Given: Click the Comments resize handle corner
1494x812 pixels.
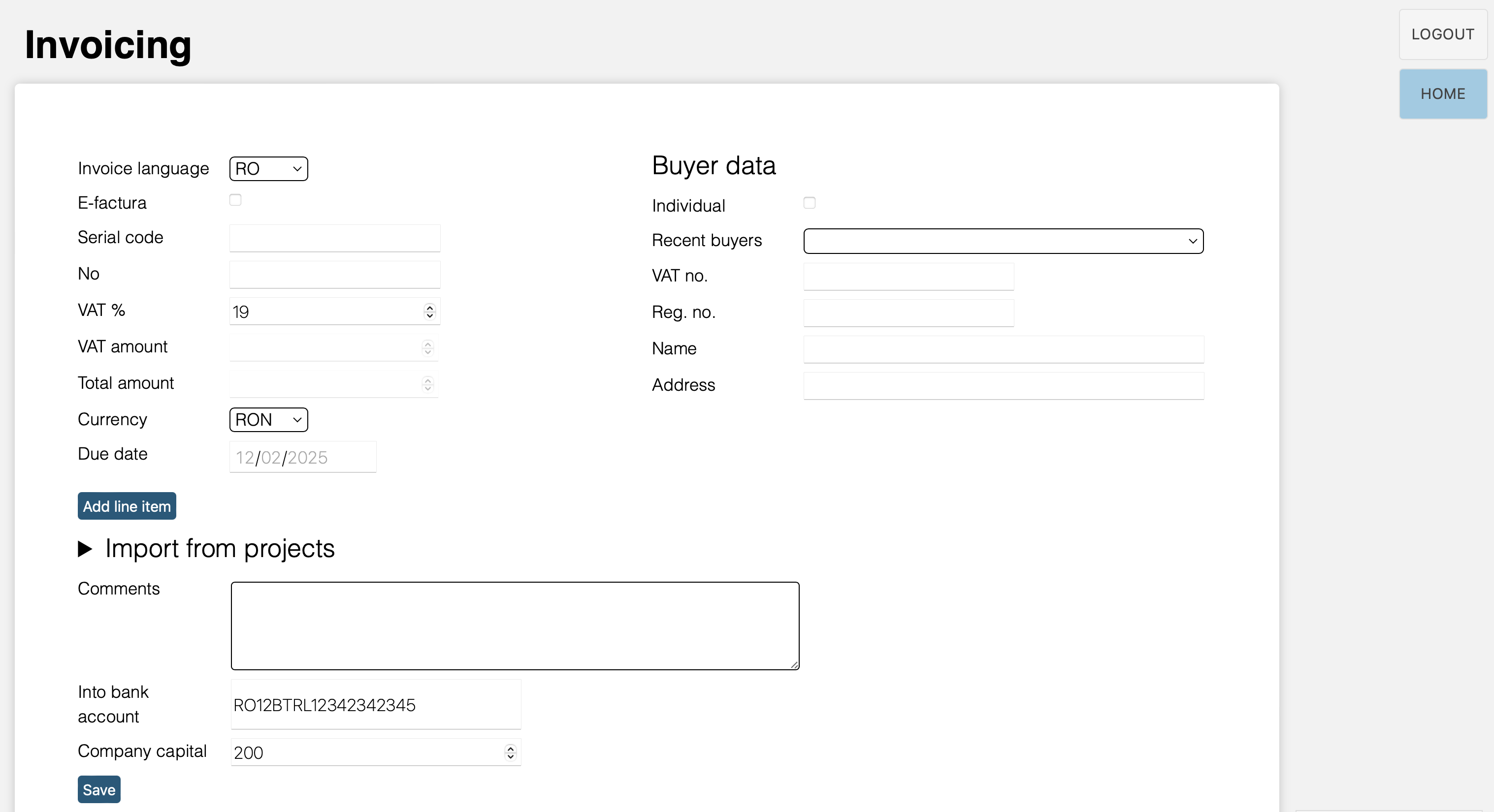Looking at the screenshot, I should [794, 664].
